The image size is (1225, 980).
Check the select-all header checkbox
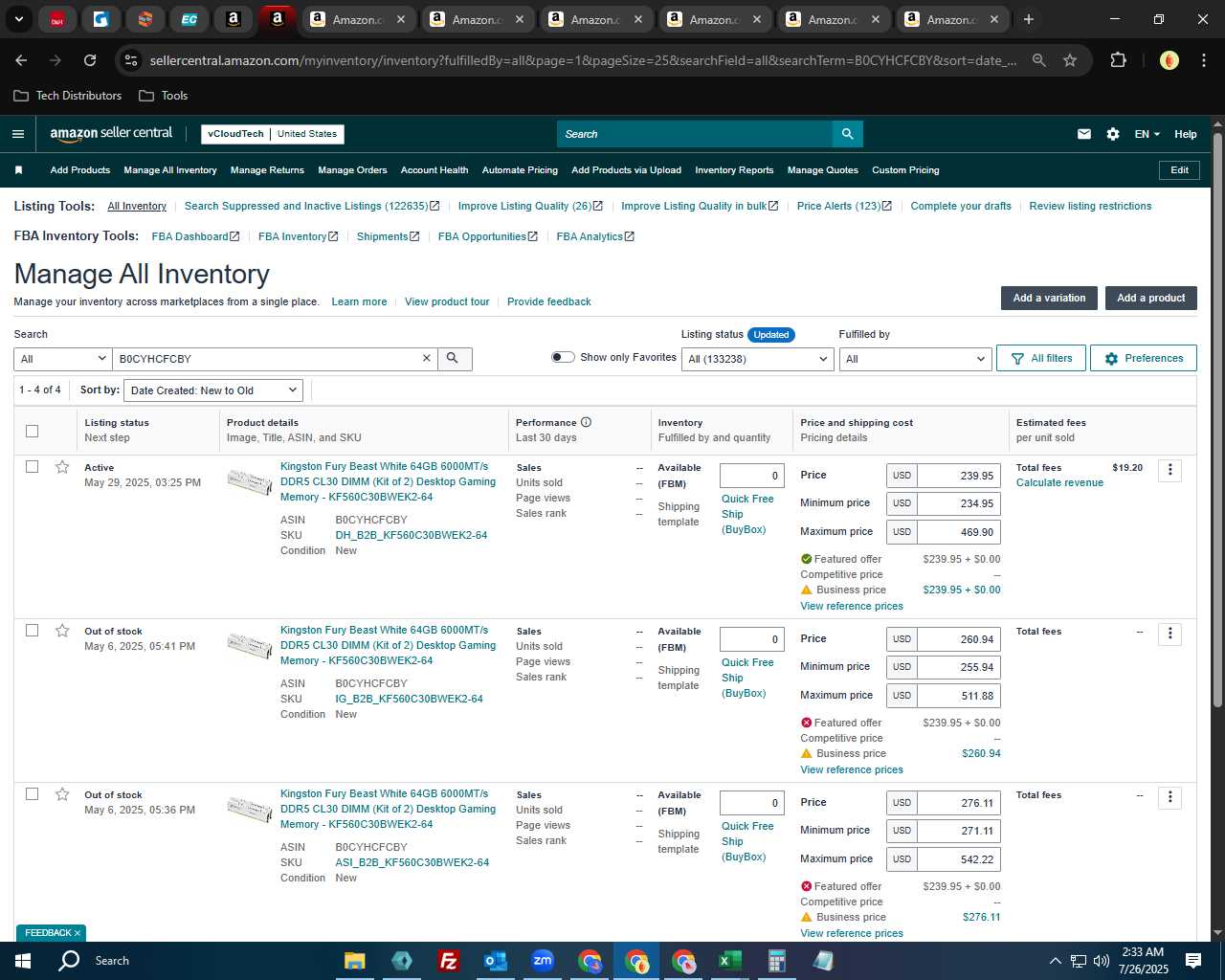[x=32, y=431]
